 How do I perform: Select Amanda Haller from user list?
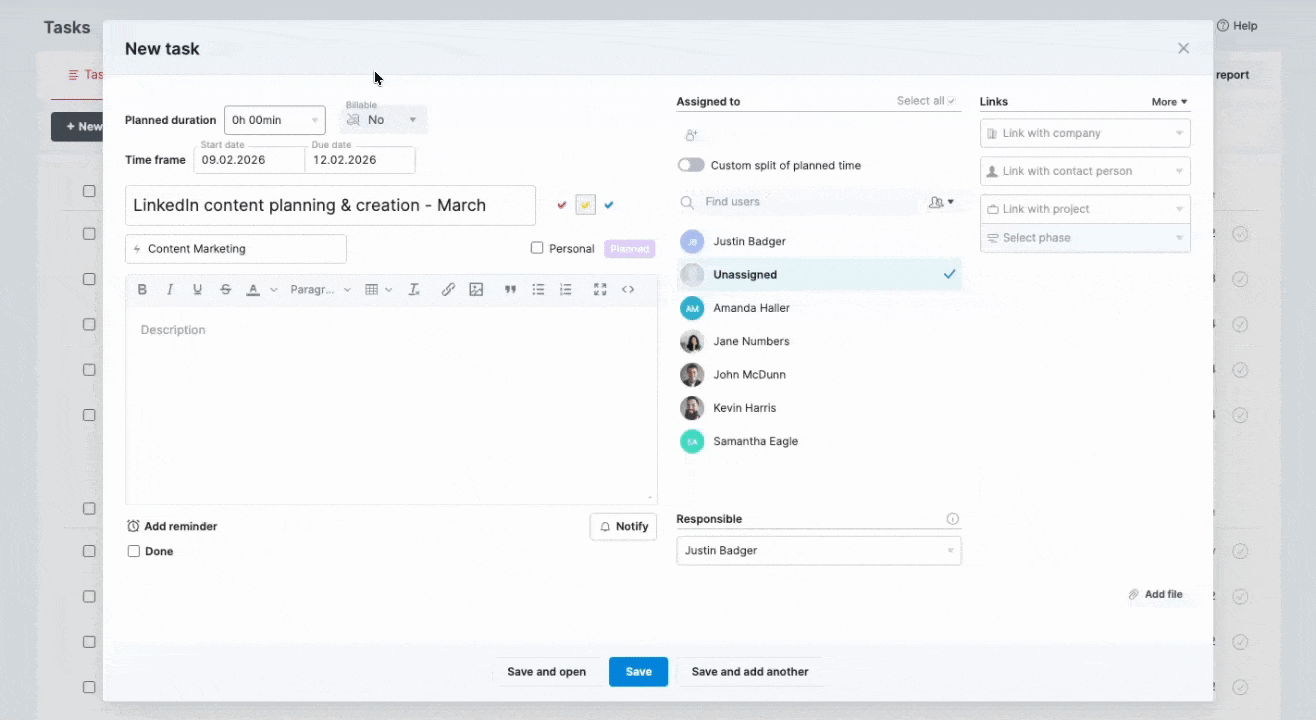click(x=819, y=308)
